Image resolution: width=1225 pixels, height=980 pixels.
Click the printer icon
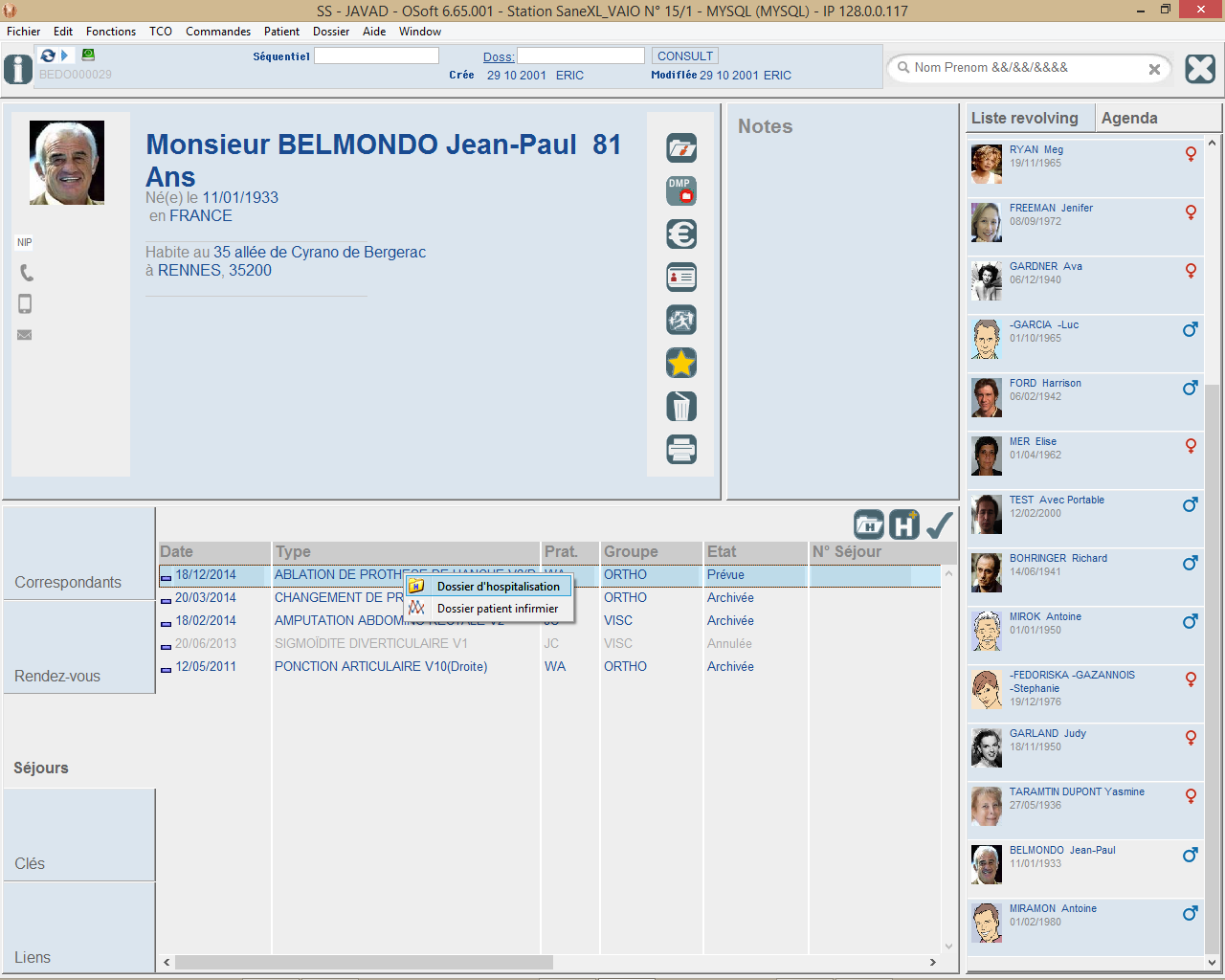pos(681,450)
